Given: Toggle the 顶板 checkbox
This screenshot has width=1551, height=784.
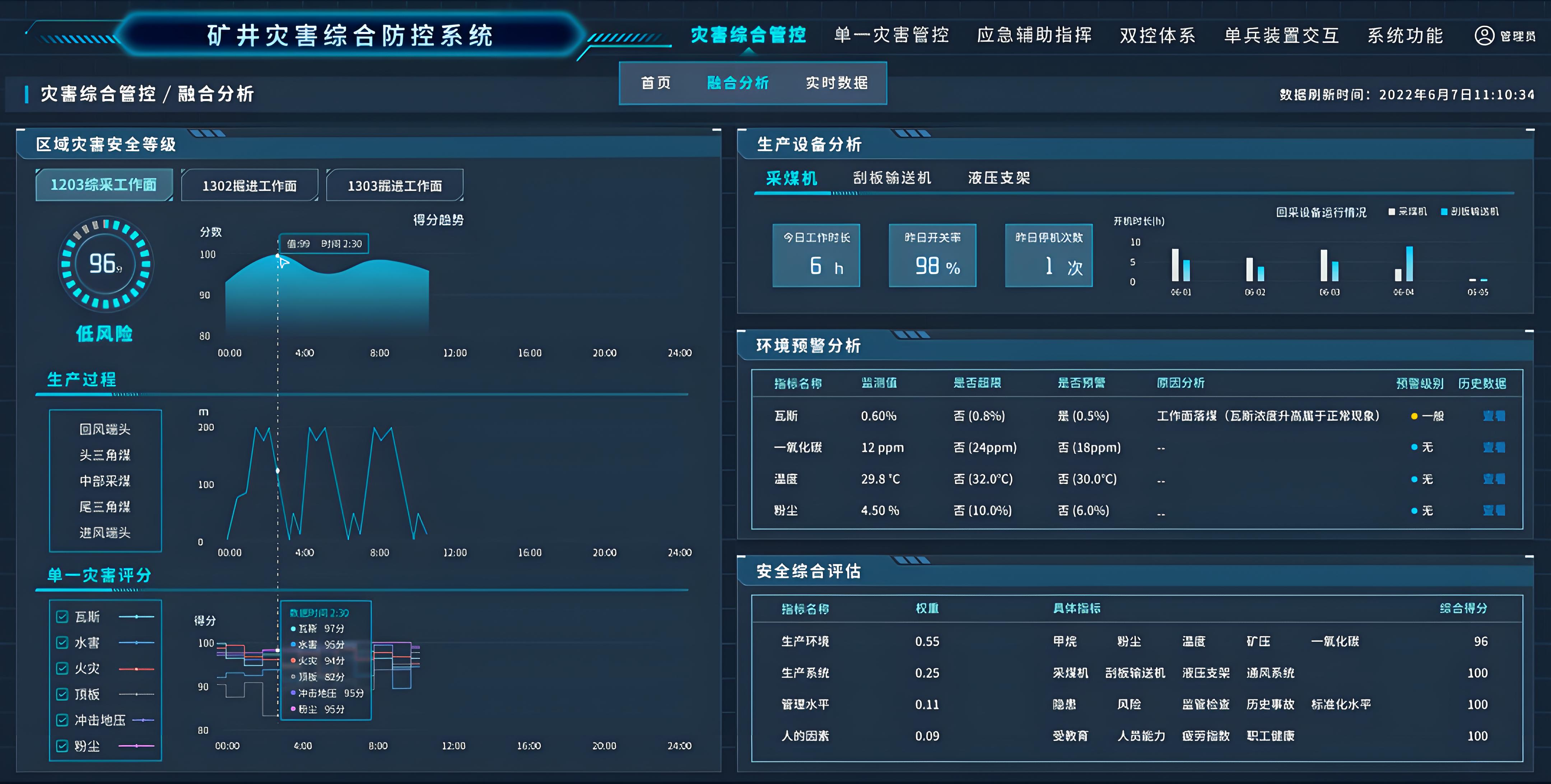Looking at the screenshot, I should tap(62, 694).
